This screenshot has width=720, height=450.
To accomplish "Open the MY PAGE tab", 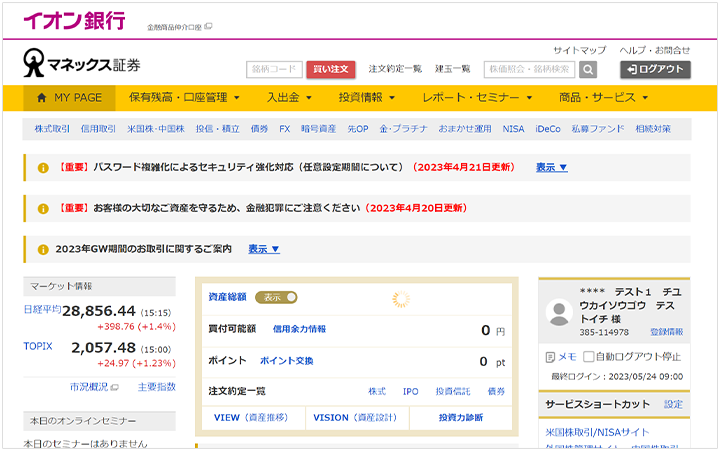I will click(x=69, y=98).
